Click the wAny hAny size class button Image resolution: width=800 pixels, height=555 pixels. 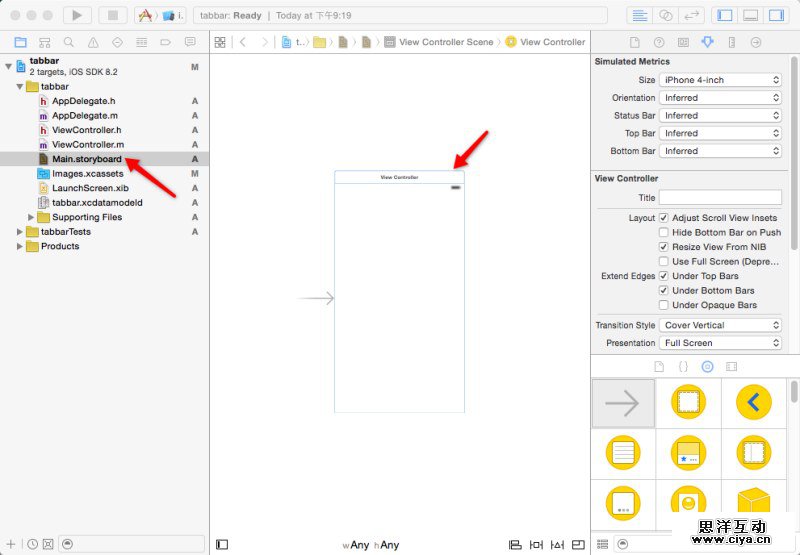pyautogui.click(x=371, y=545)
